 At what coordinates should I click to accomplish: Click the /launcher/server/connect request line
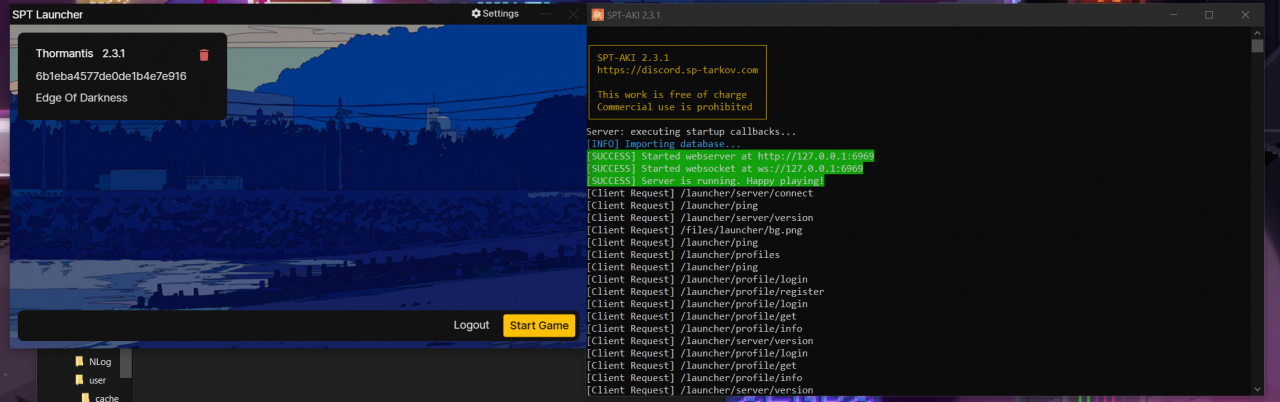point(700,193)
